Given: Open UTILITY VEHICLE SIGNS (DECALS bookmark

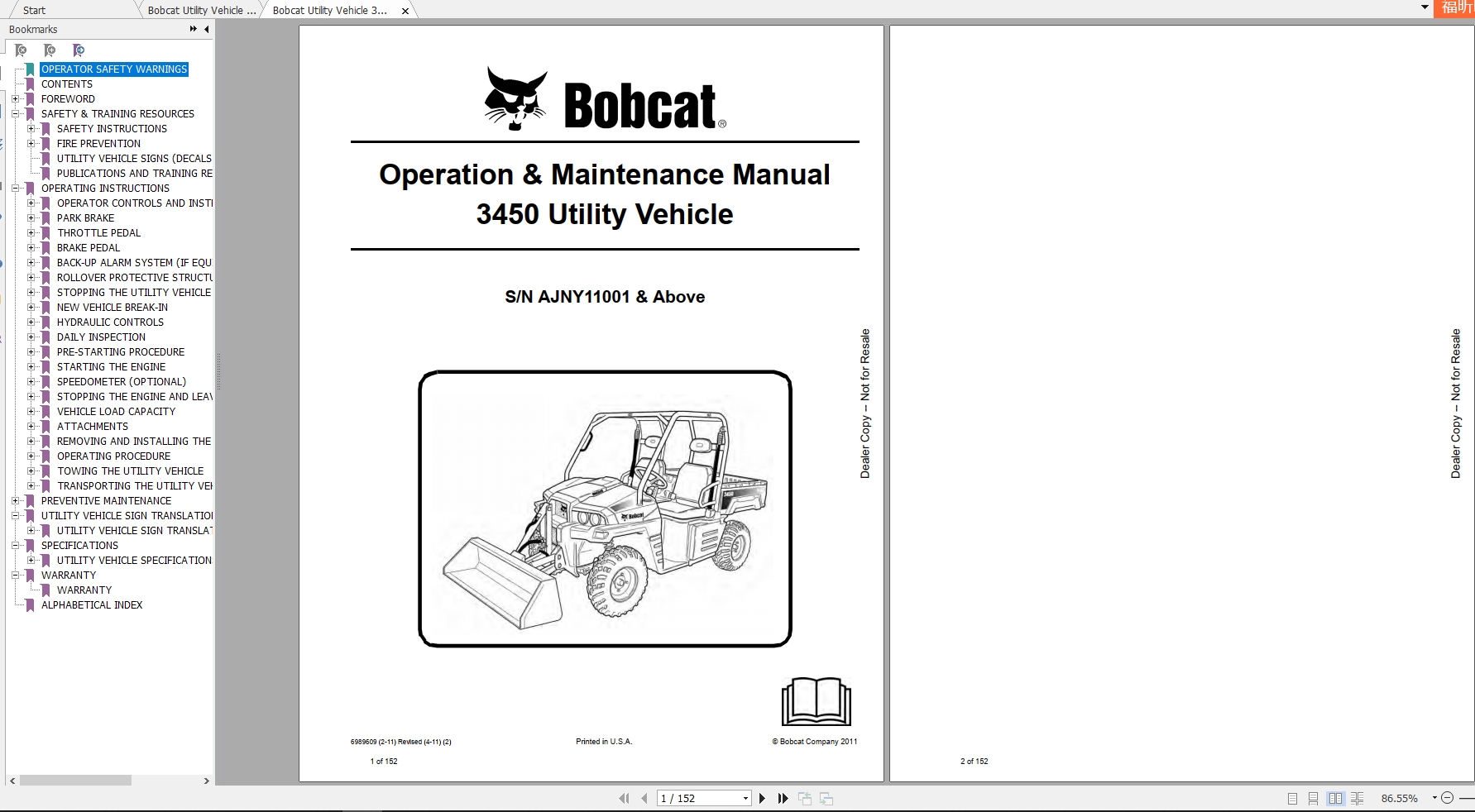Looking at the screenshot, I should tap(134, 159).
